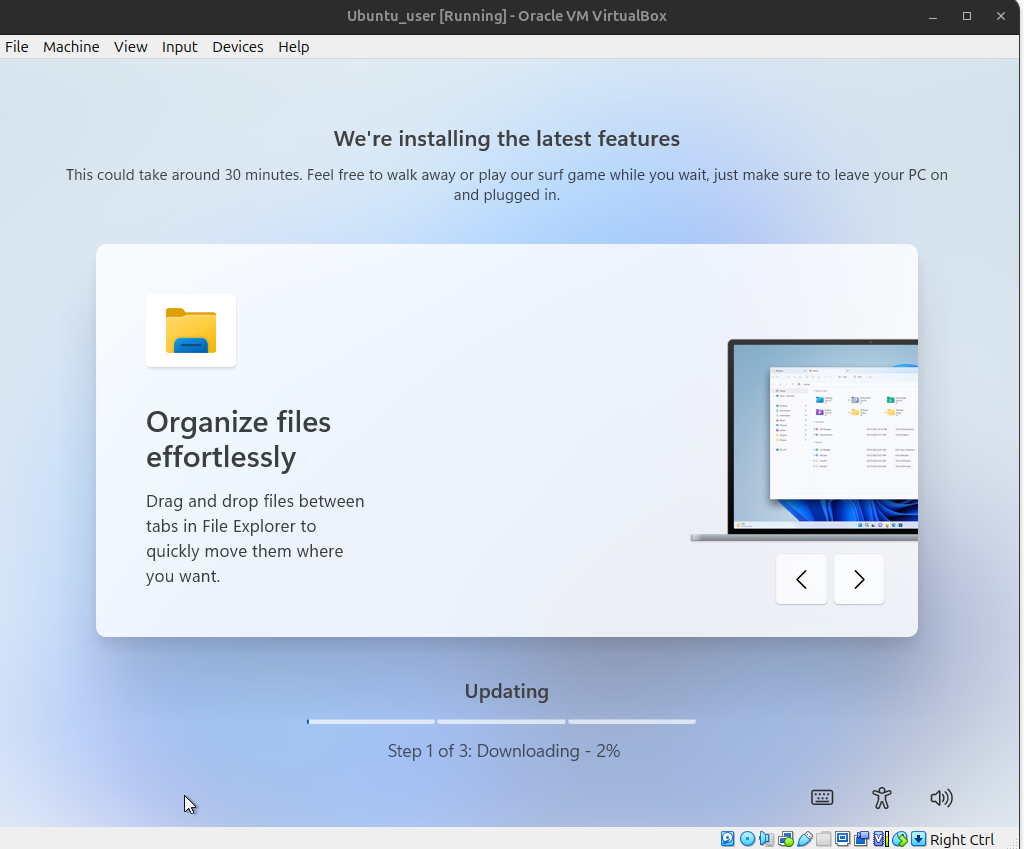Screen dimensions: 1024x849
Task: Open the accessibility options icon
Action: pyautogui.click(x=882, y=798)
